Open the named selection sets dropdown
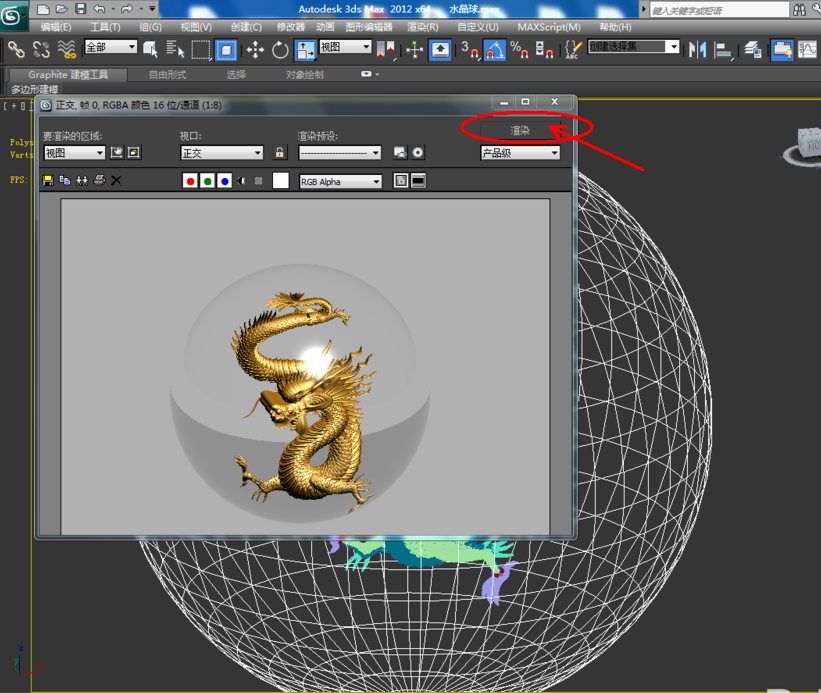This screenshot has width=821, height=693. [x=634, y=47]
